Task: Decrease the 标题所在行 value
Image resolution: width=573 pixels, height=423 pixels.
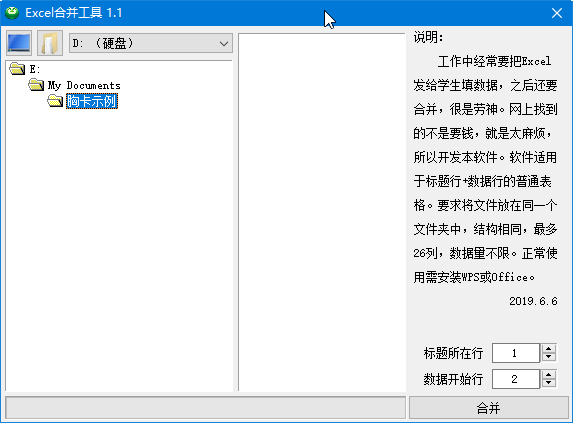Action: [549, 357]
